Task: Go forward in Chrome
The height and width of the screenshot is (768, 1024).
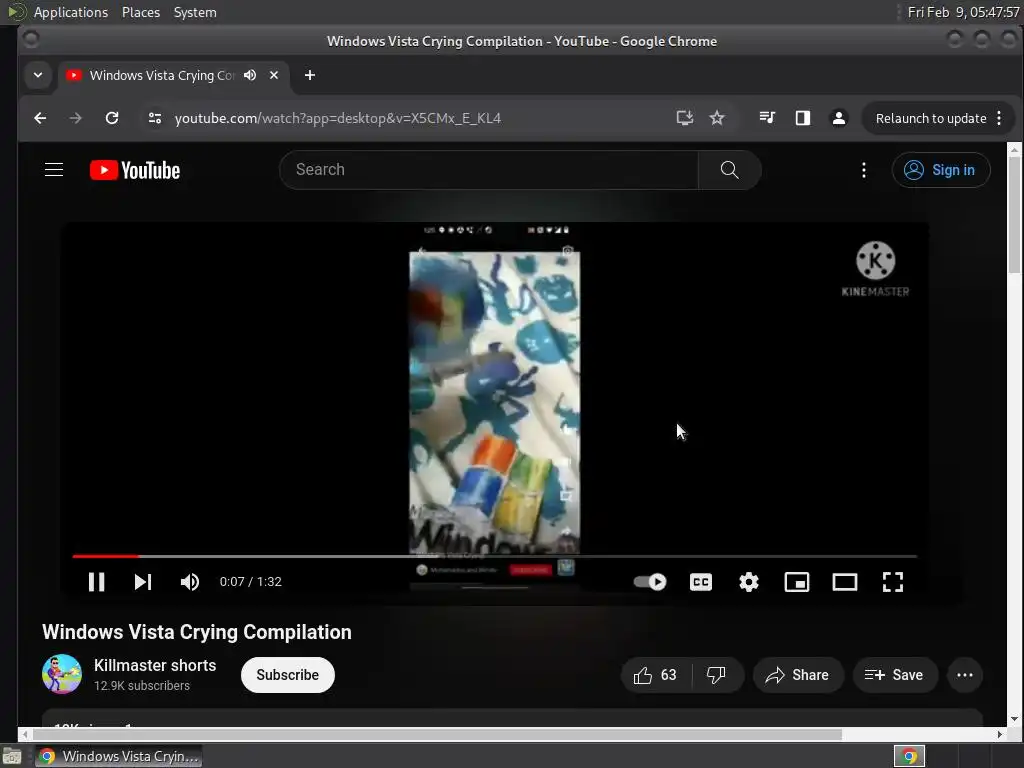Action: [76, 118]
